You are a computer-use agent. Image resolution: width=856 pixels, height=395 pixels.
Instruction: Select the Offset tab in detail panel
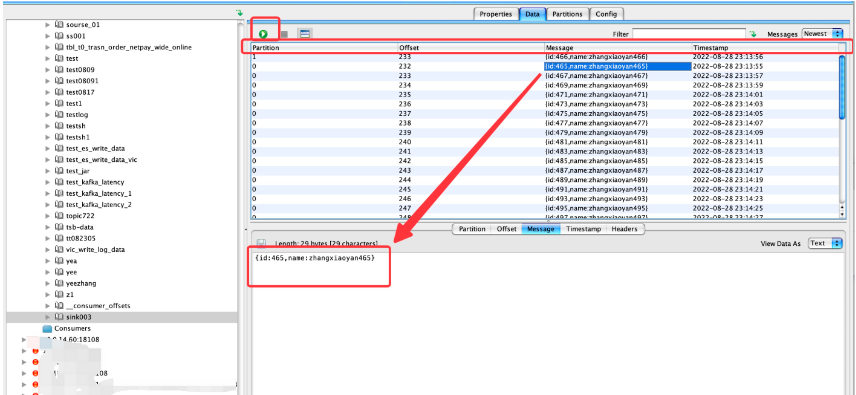coord(506,229)
